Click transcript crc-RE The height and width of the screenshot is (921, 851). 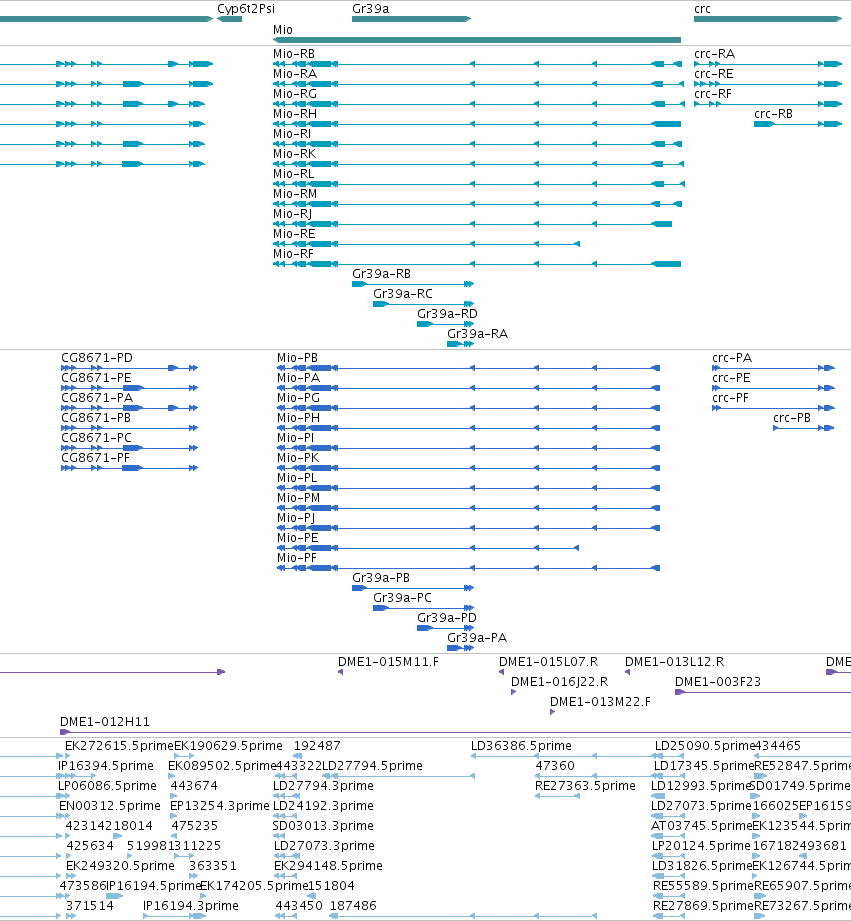click(x=714, y=73)
